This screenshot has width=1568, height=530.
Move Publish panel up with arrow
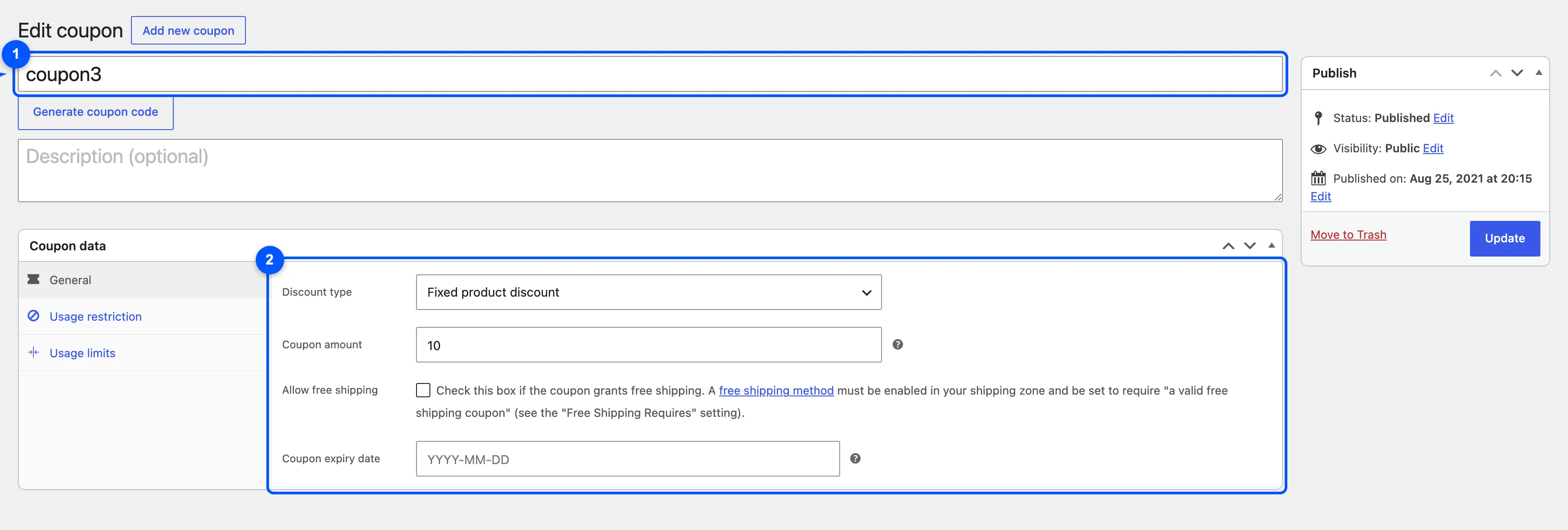coord(1495,73)
